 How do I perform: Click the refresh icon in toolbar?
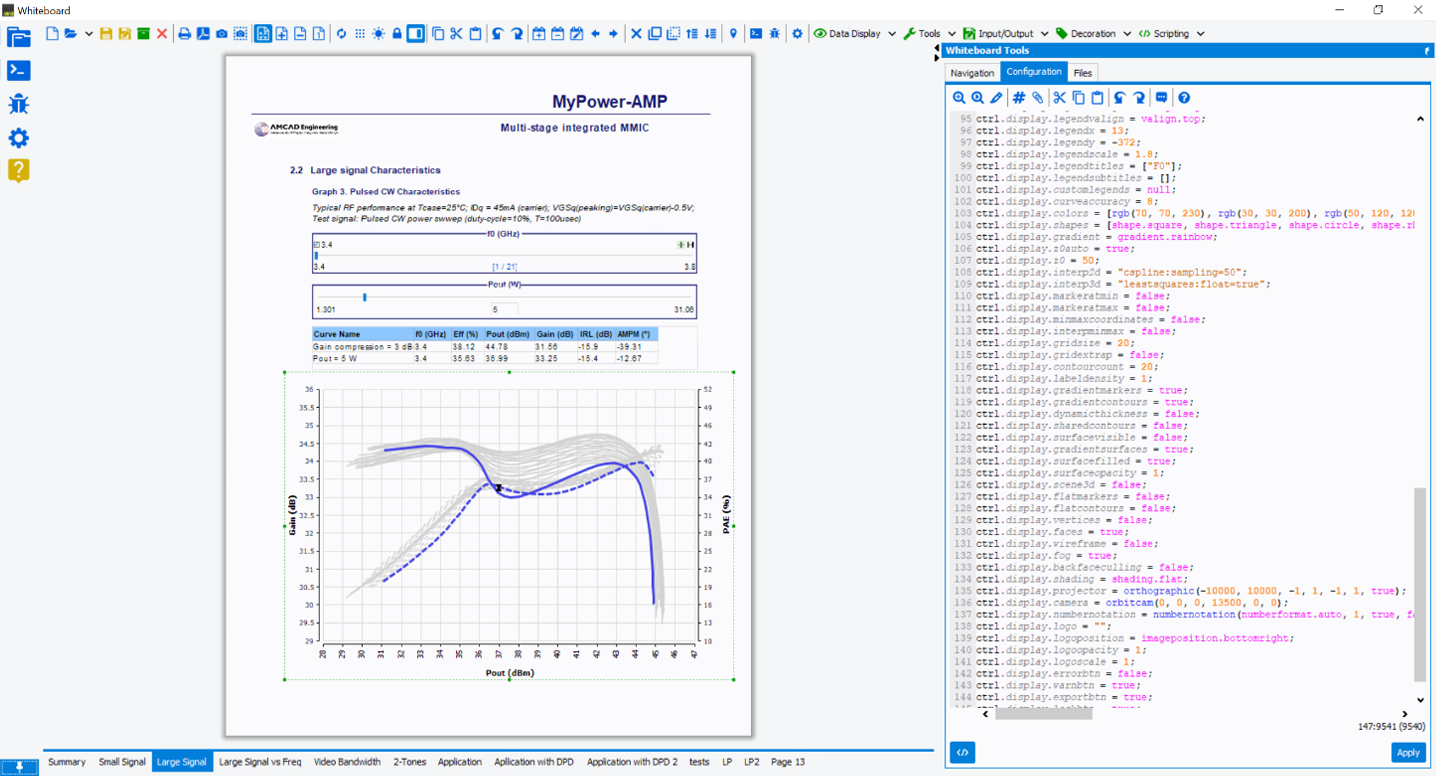click(x=341, y=33)
